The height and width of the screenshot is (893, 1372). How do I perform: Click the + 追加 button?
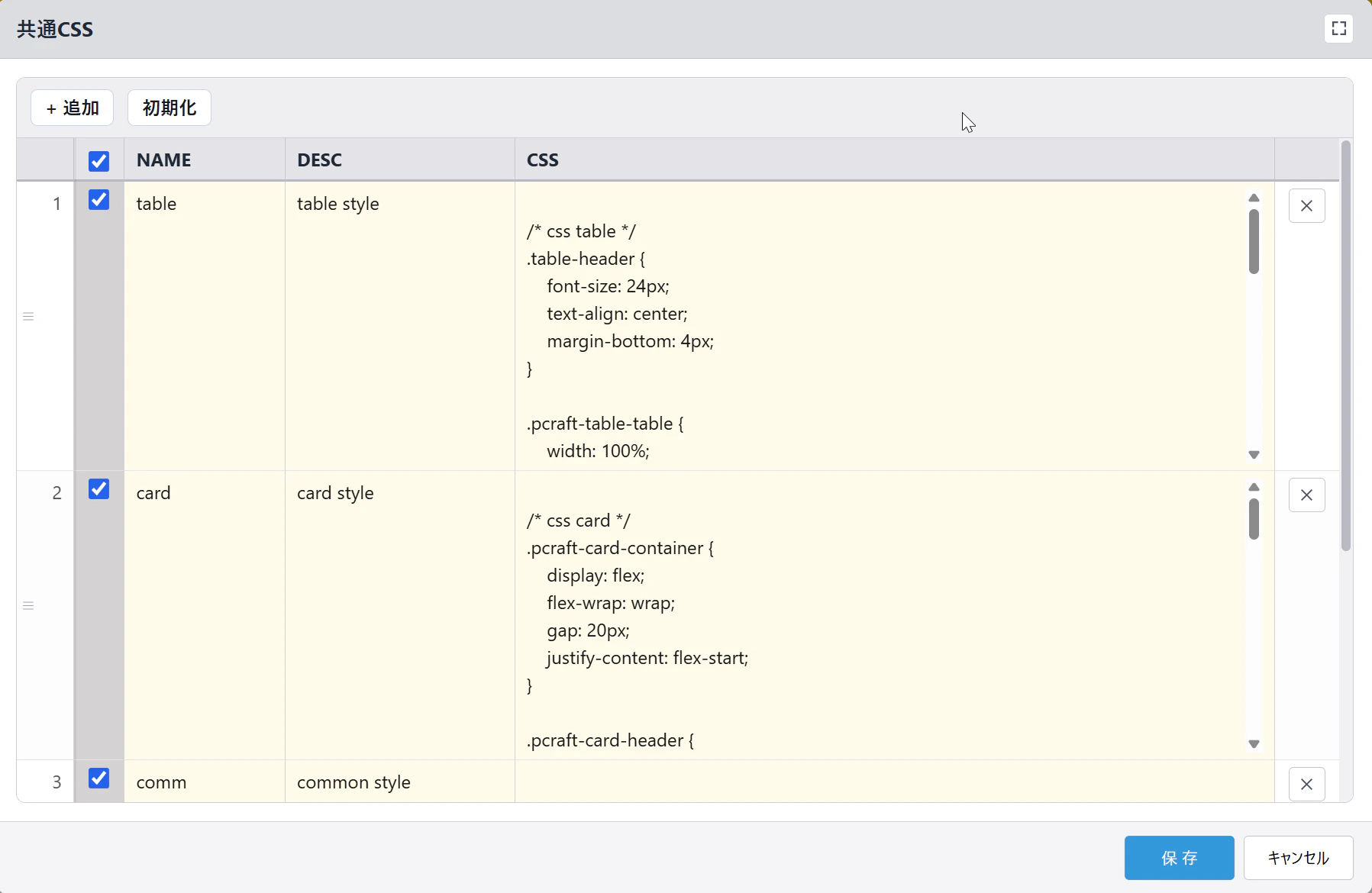point(73,108)
